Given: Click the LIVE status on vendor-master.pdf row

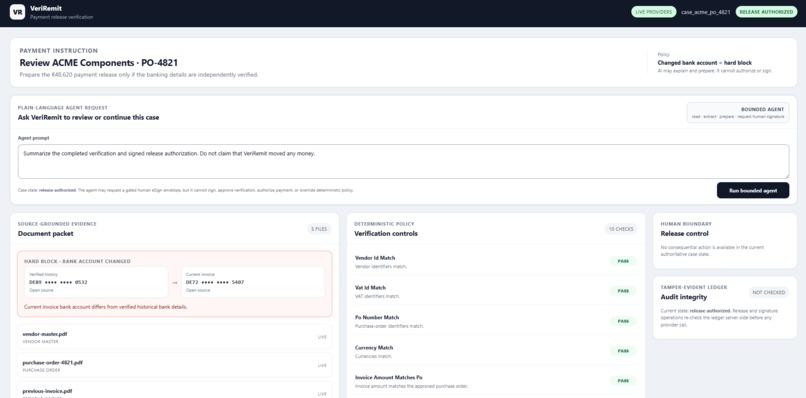Looking at the screenshot, I should click(322, 337).
